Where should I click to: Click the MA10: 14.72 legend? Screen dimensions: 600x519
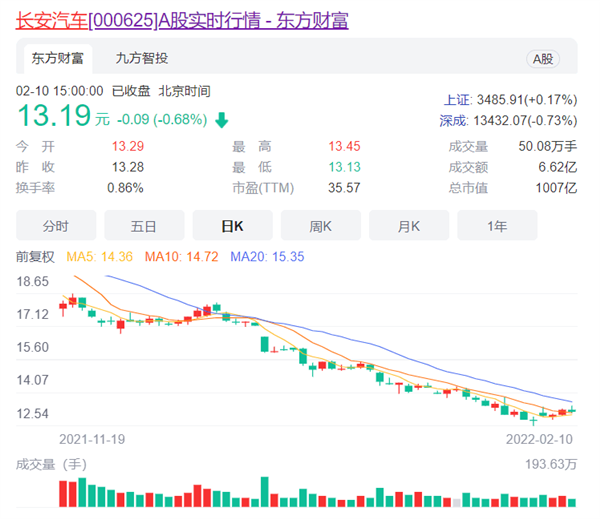coord(181,256)
